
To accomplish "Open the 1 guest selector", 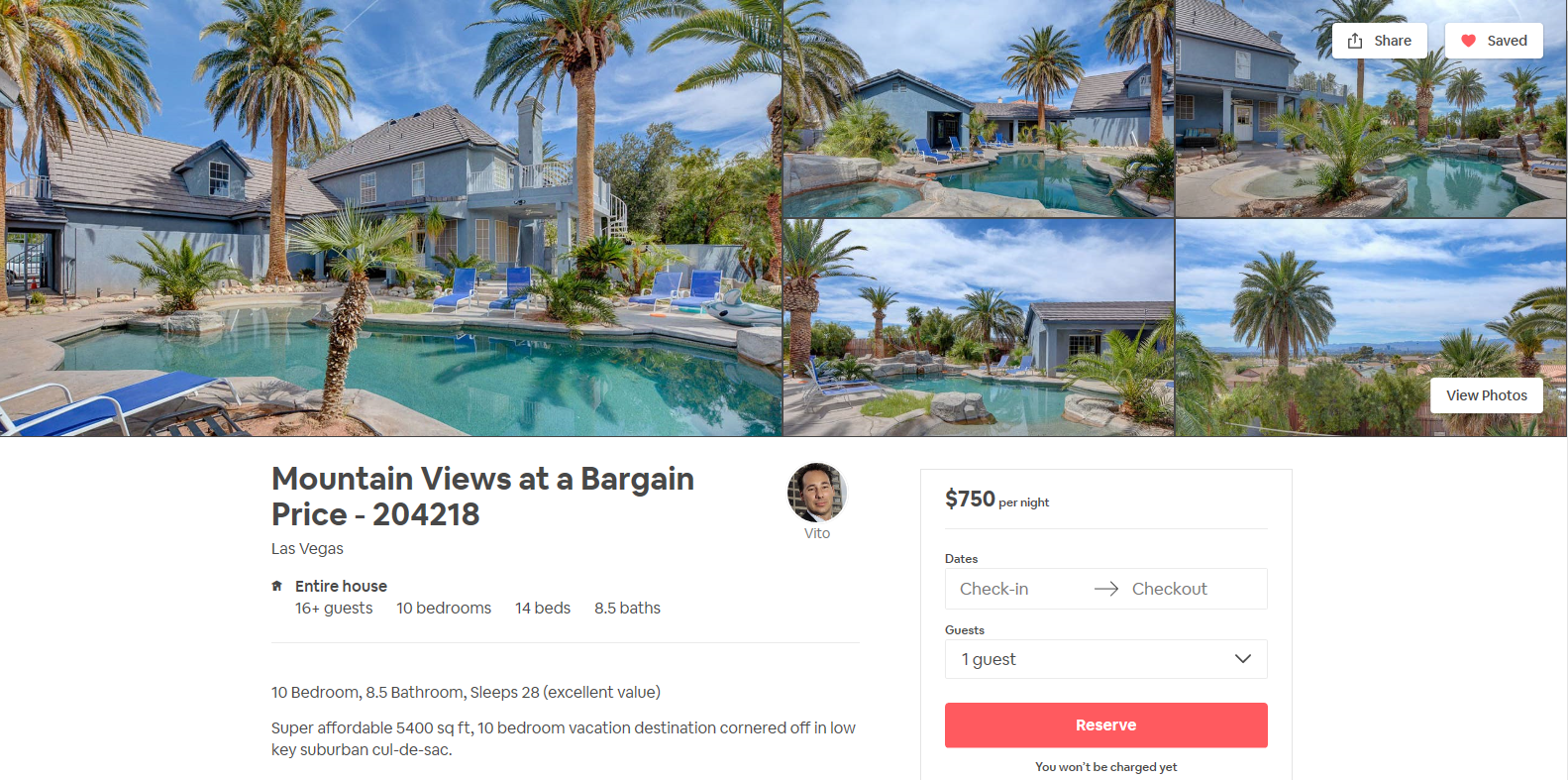I will point(1106,659).
